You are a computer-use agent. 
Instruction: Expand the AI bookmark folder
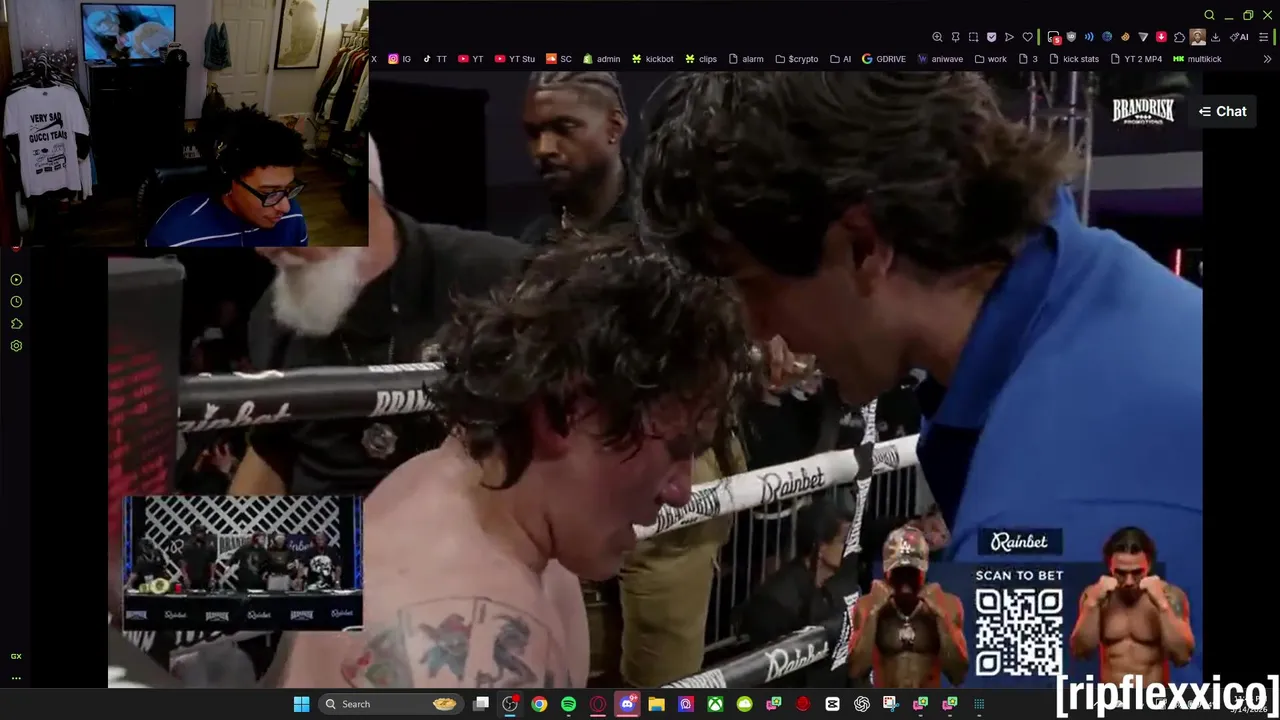pos(841,59)
